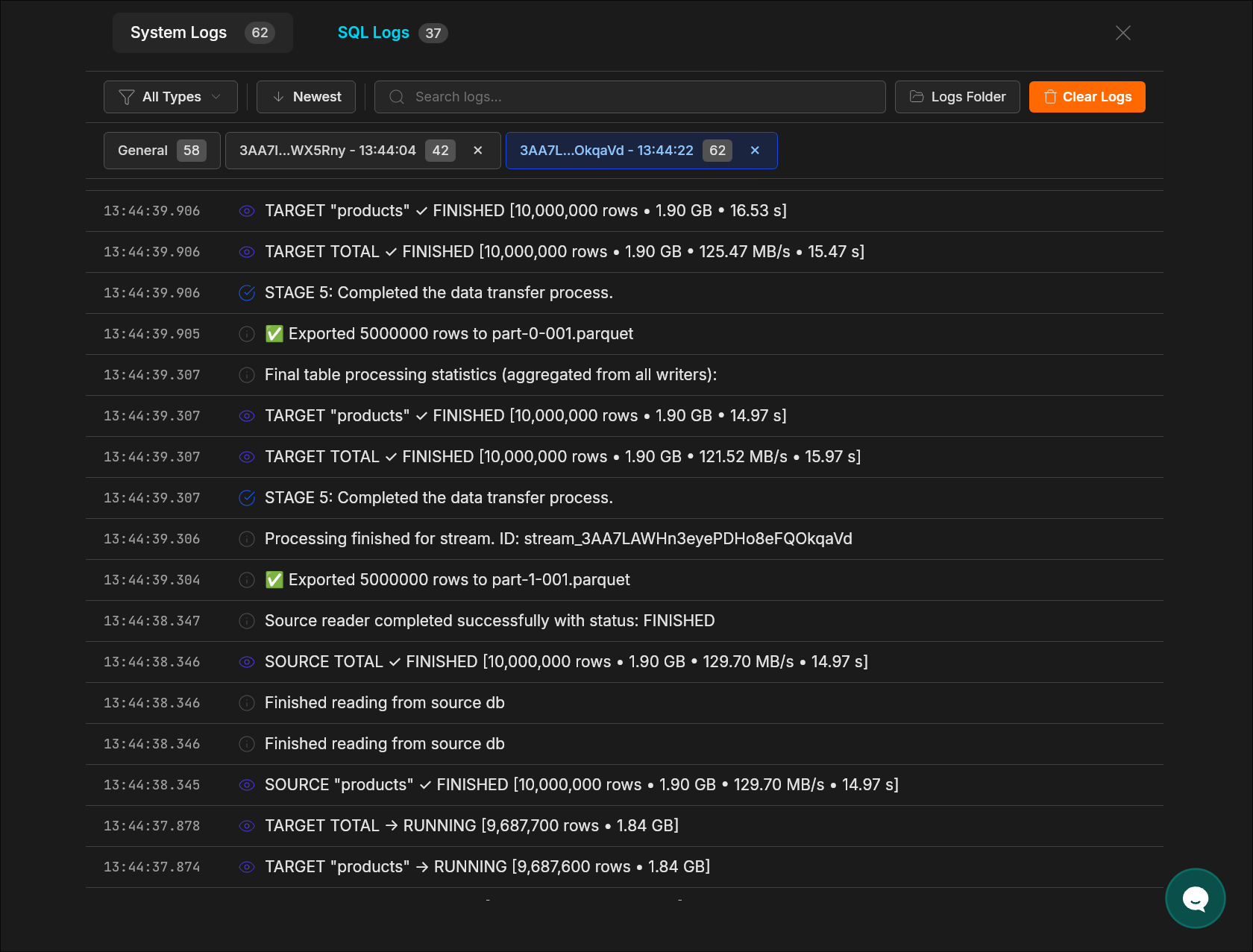Switch to the System Logs tab
Viewport: 1253px width, 952px height.
(202, 33)
